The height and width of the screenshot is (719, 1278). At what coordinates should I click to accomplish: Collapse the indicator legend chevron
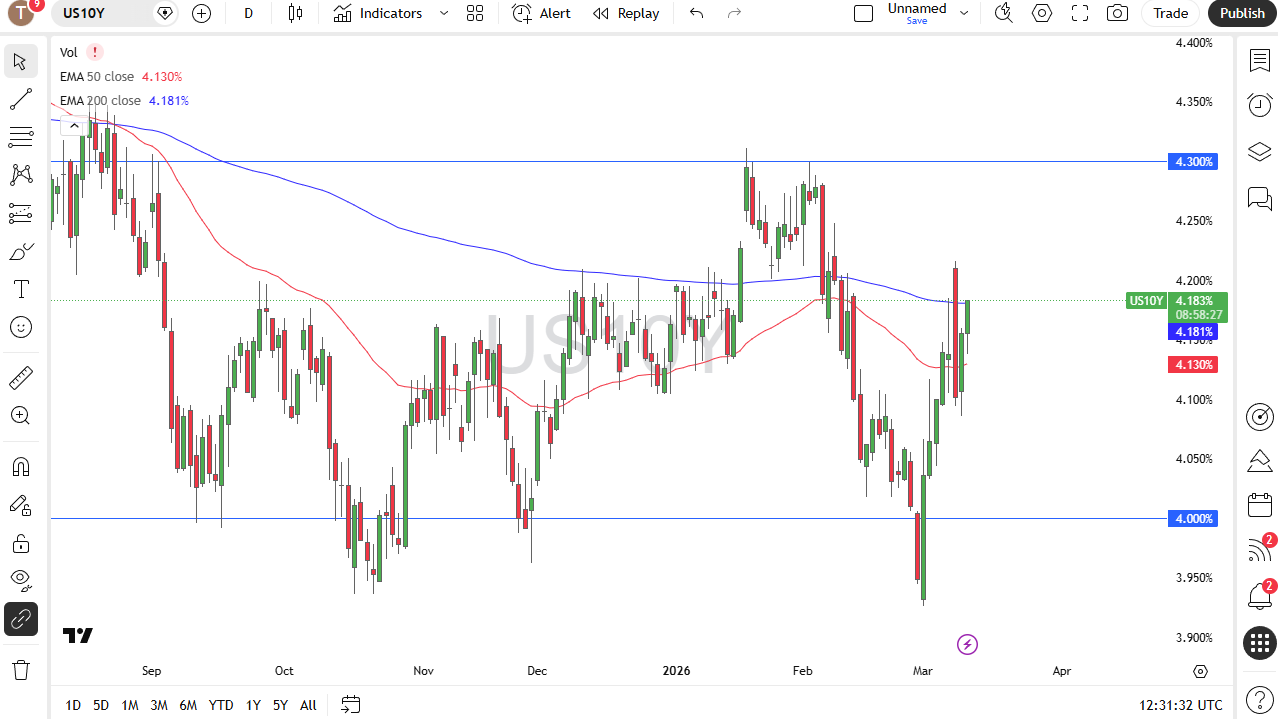(74, 126)
